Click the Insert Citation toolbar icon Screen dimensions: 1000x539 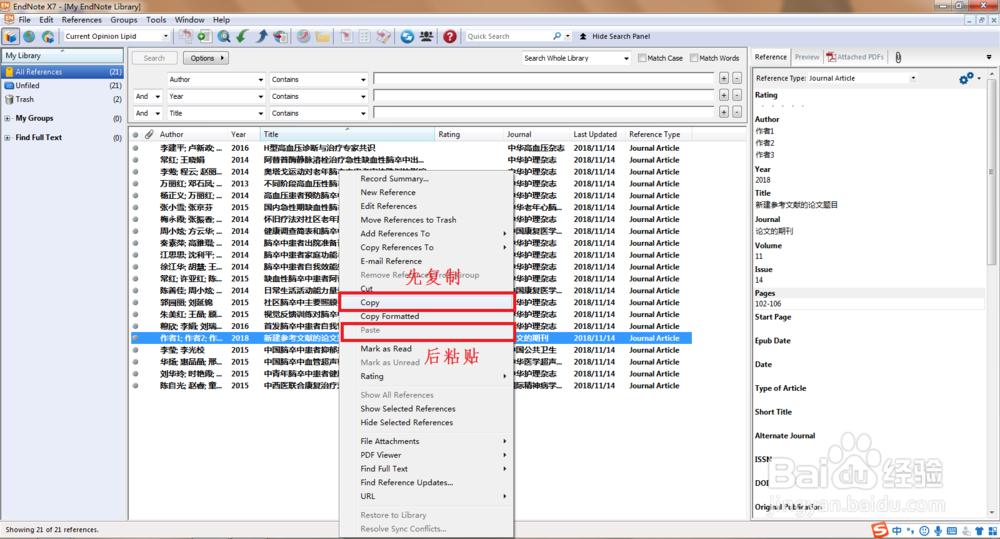pyautogui.click(x=346, y=36)
